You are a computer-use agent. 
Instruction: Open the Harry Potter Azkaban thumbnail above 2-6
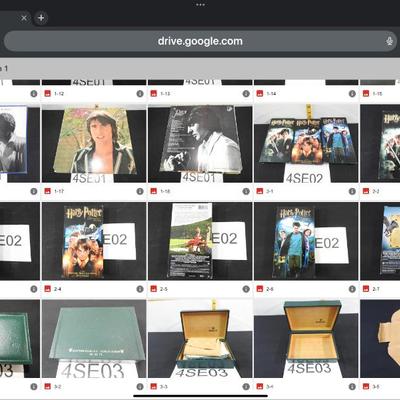tap(306, 241)
